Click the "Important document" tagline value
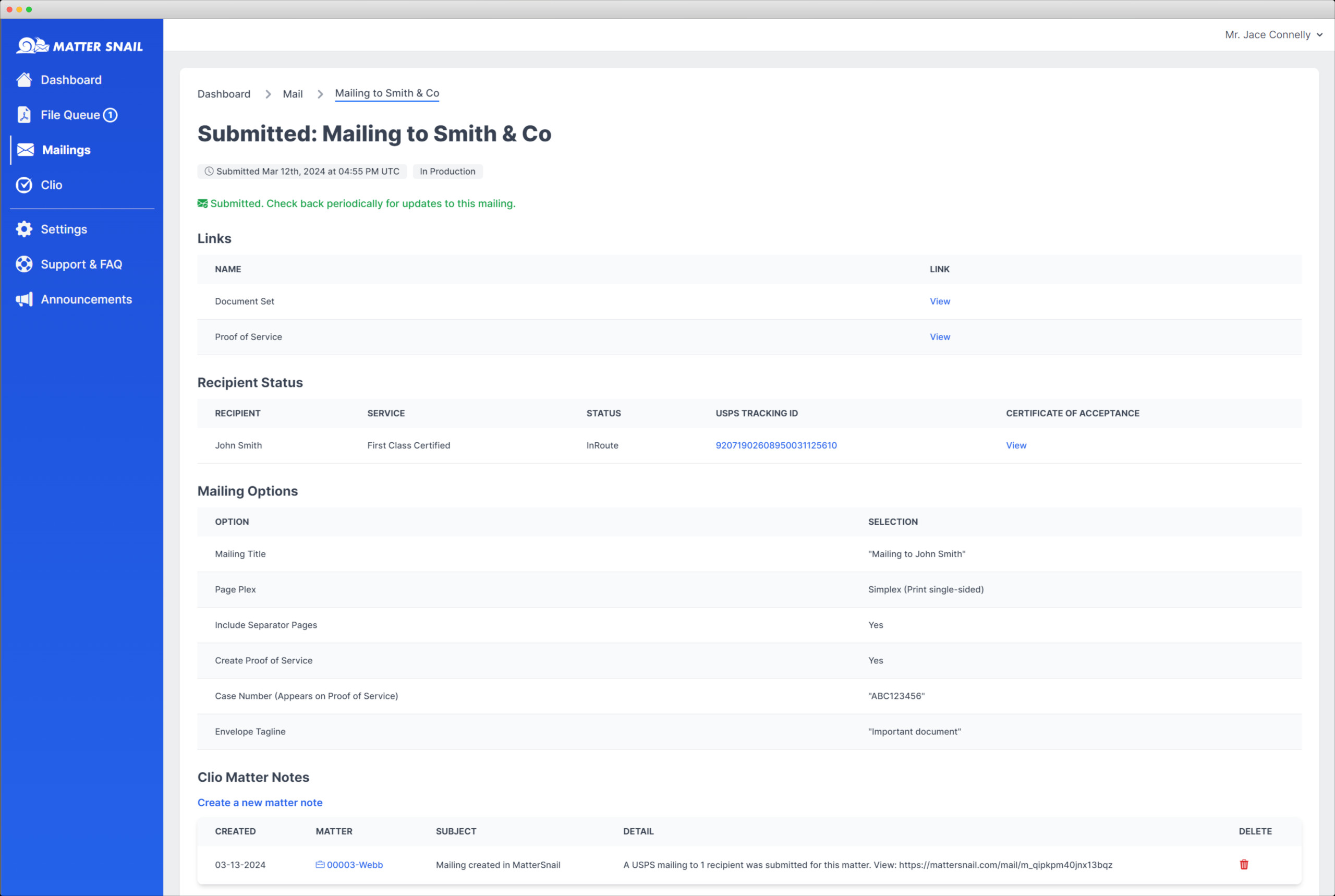Image resolution: width=1335 pixels, height=896 pixels. point(914,731)
